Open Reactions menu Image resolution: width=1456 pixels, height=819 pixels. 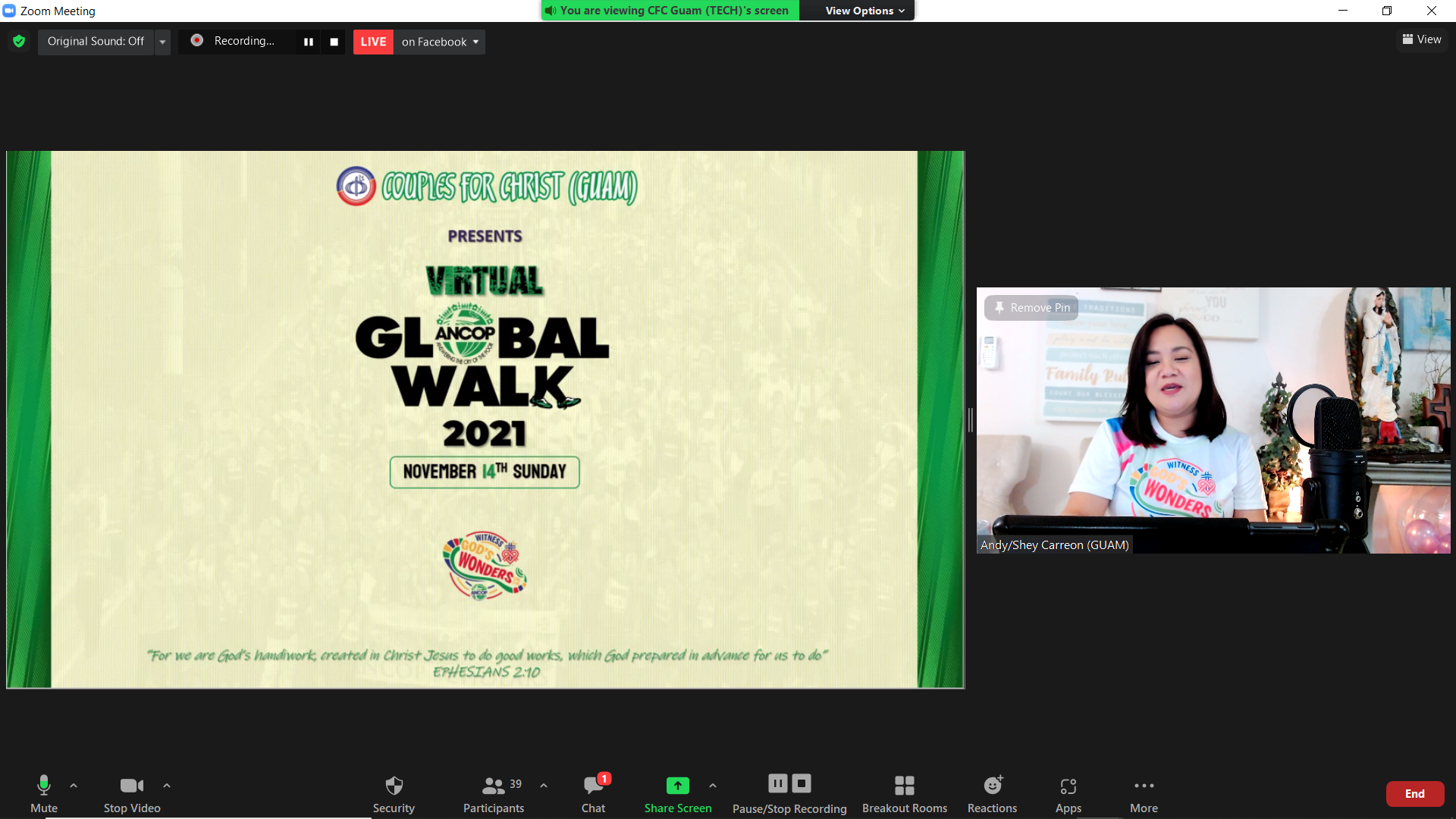[x=993, y=793]
